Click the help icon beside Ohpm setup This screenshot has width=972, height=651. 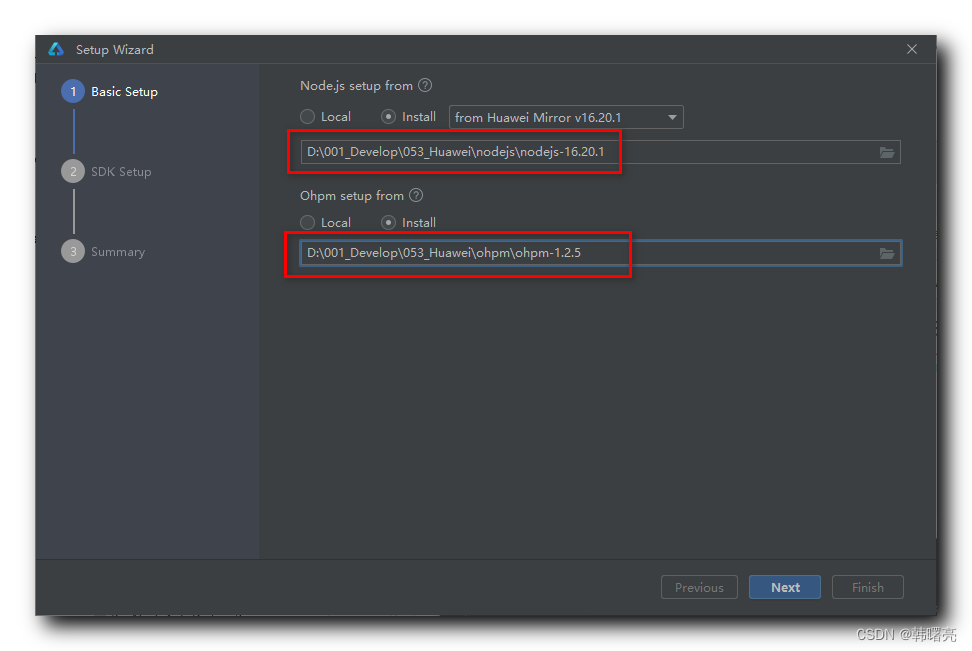coord(416,196)
